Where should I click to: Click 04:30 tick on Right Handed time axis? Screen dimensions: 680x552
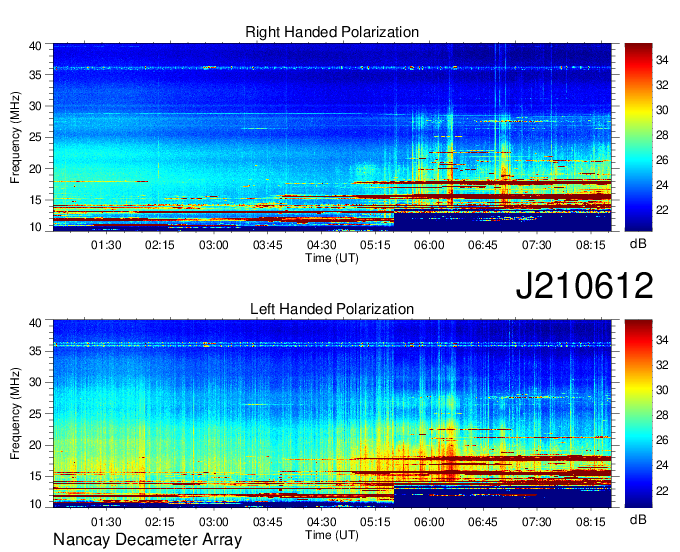point(321,245)
